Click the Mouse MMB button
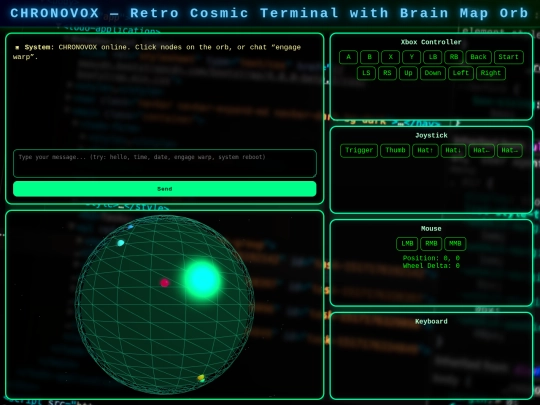The image size is (540, 405). [x=455, y=244]
